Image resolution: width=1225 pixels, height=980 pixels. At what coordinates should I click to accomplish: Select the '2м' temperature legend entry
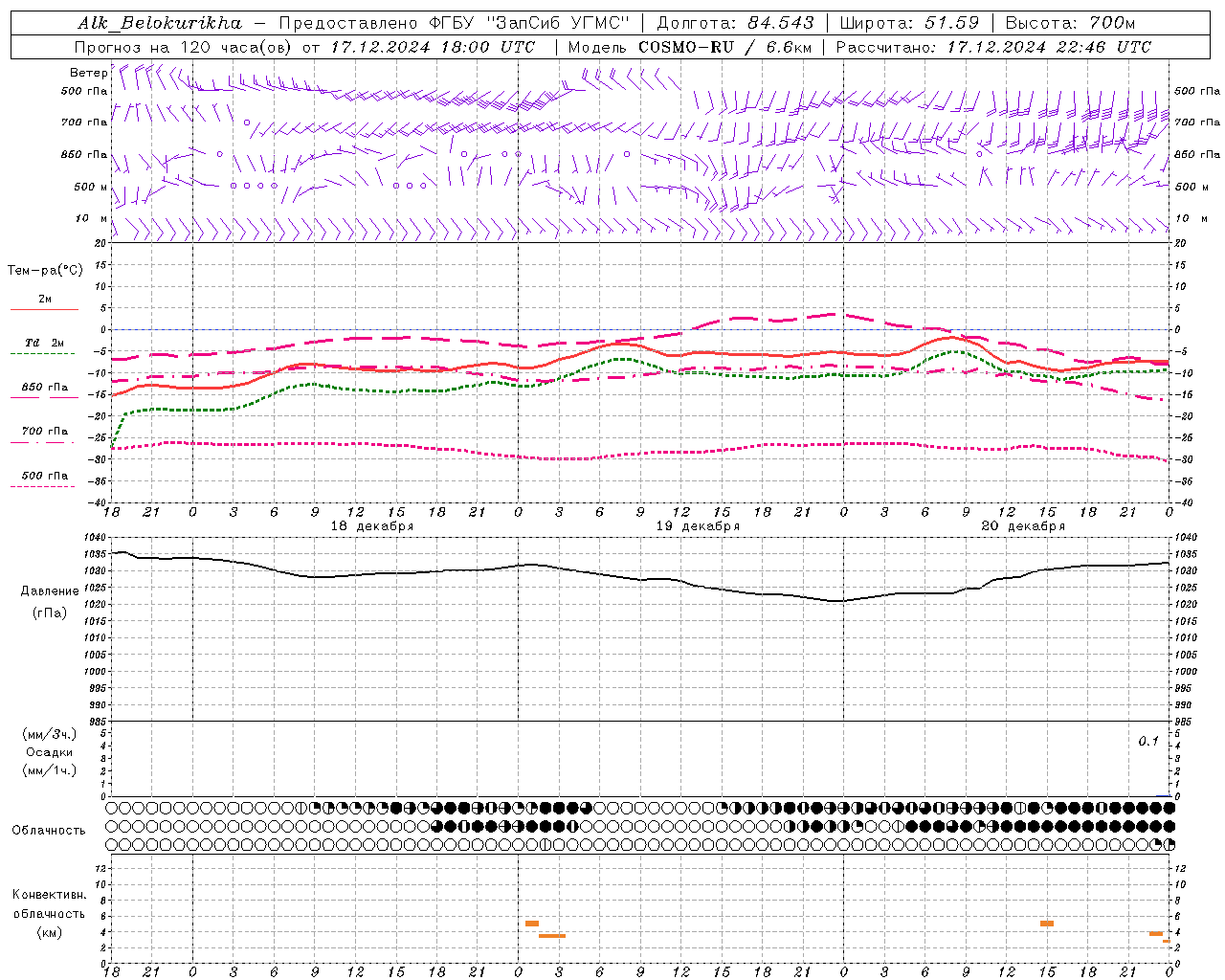tap(45, 300)
